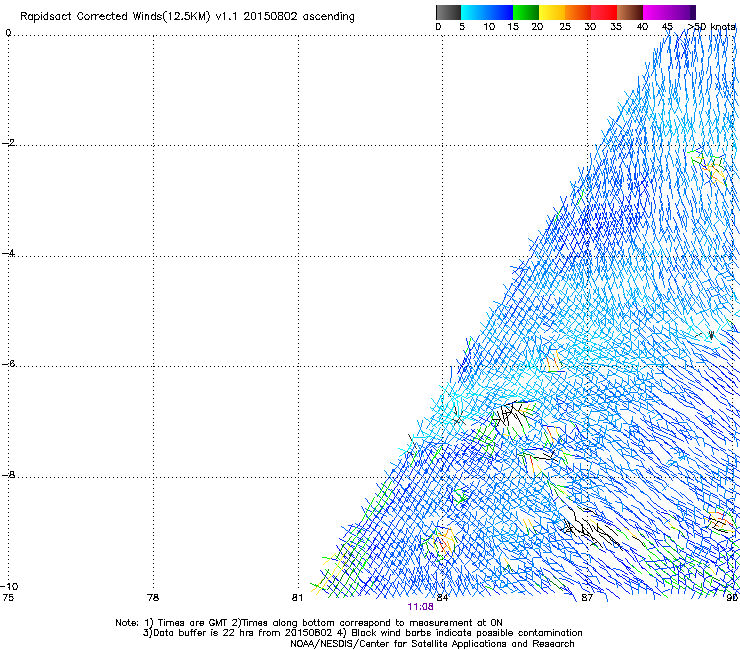Viewport: 740px width, 650px height.
Task: Click the NOAA/NESDIS credit line
Action: [432, 643]
